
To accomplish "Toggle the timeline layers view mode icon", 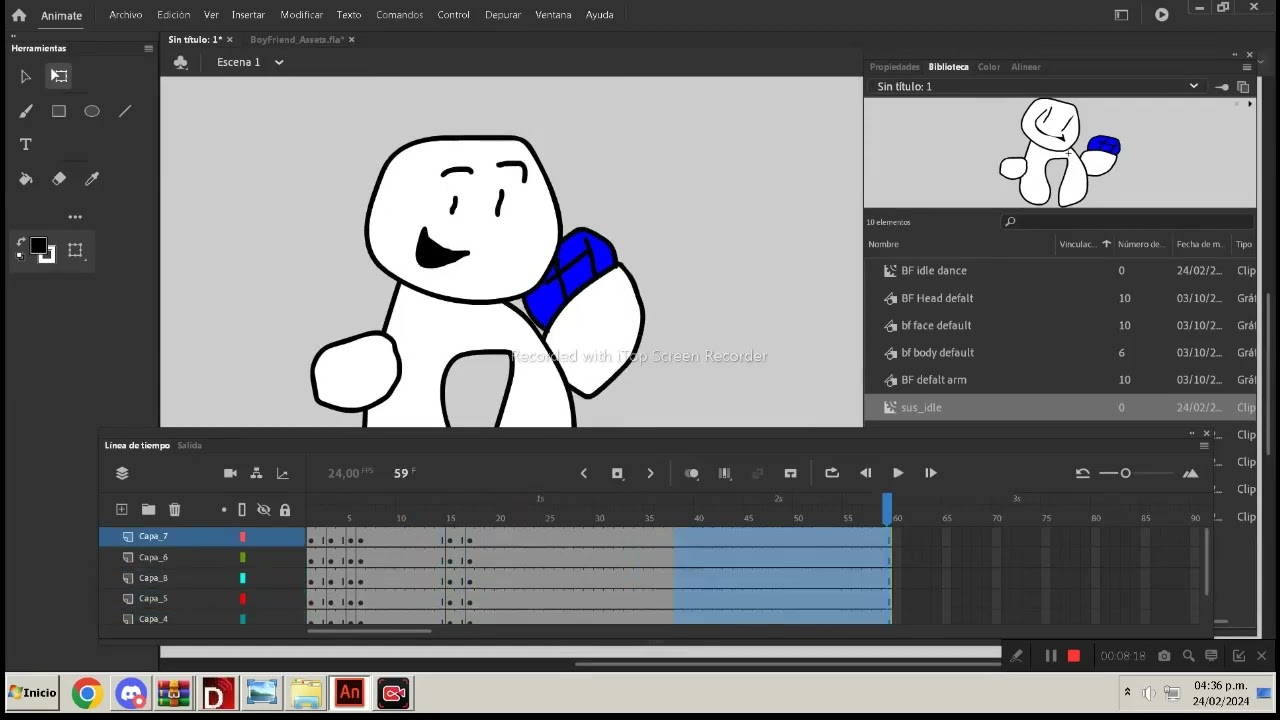I will [122, 473].
